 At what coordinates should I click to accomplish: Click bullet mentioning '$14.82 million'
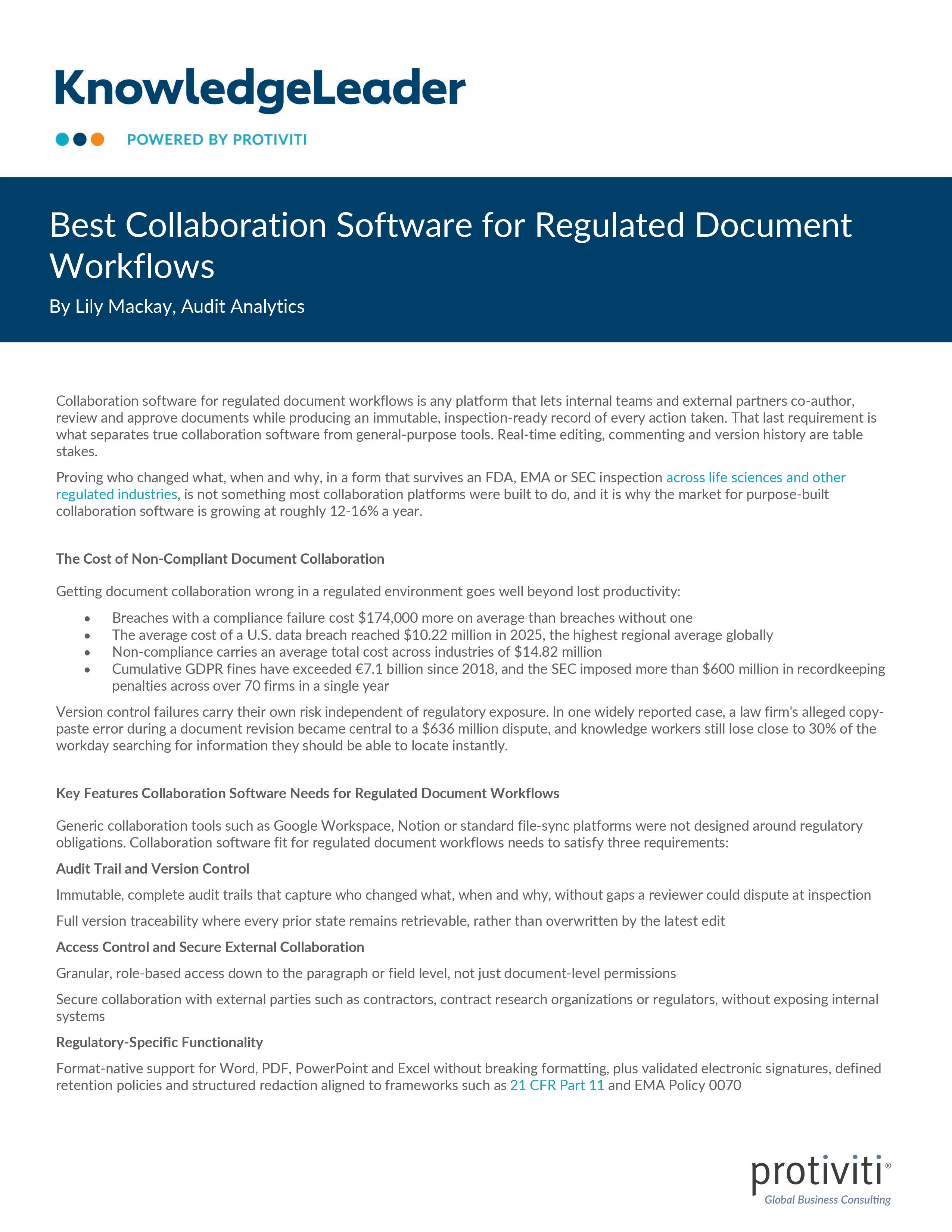pos(357,651)
